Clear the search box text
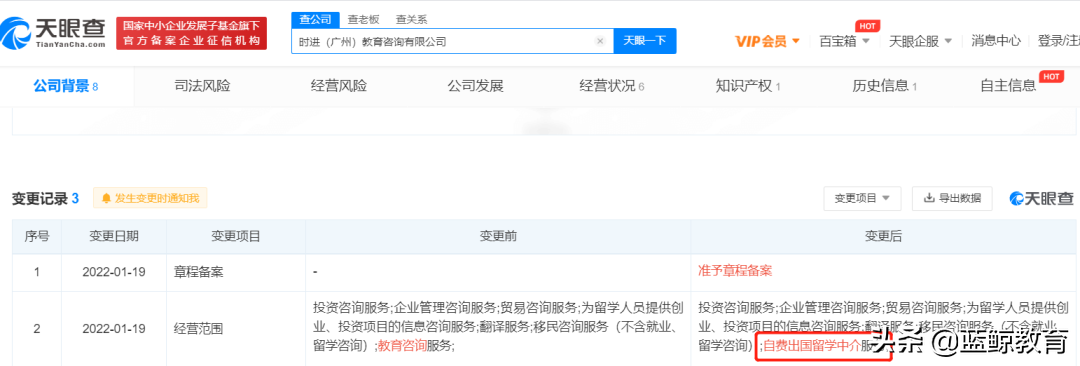This screenshot has height=366, width=1080. pos(599,41)
